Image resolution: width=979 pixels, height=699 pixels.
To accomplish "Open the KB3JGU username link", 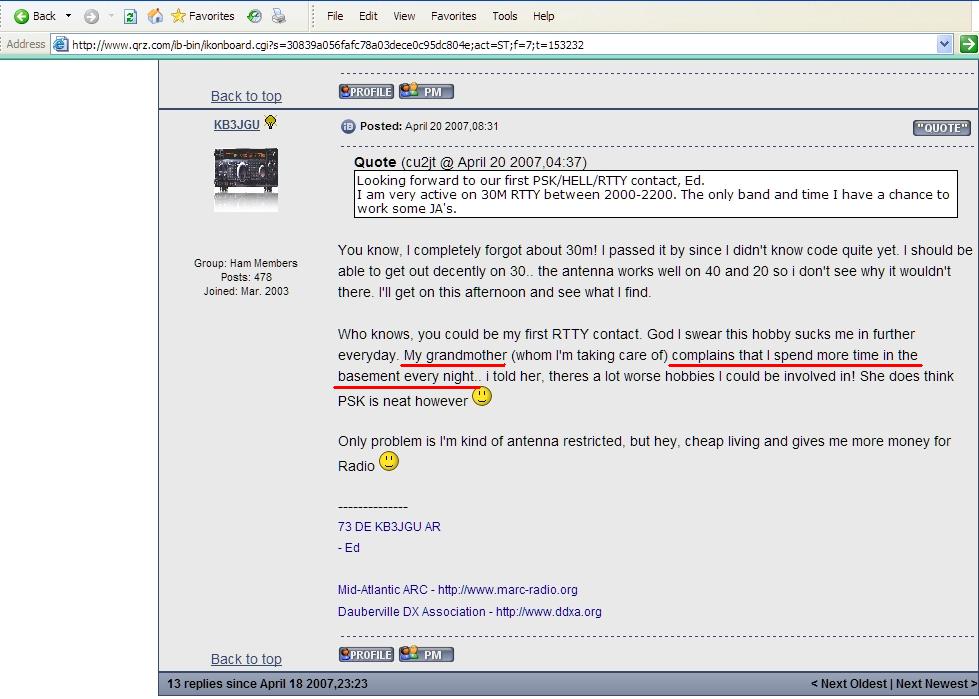I will pyautogui.click(x=237, y=124).
